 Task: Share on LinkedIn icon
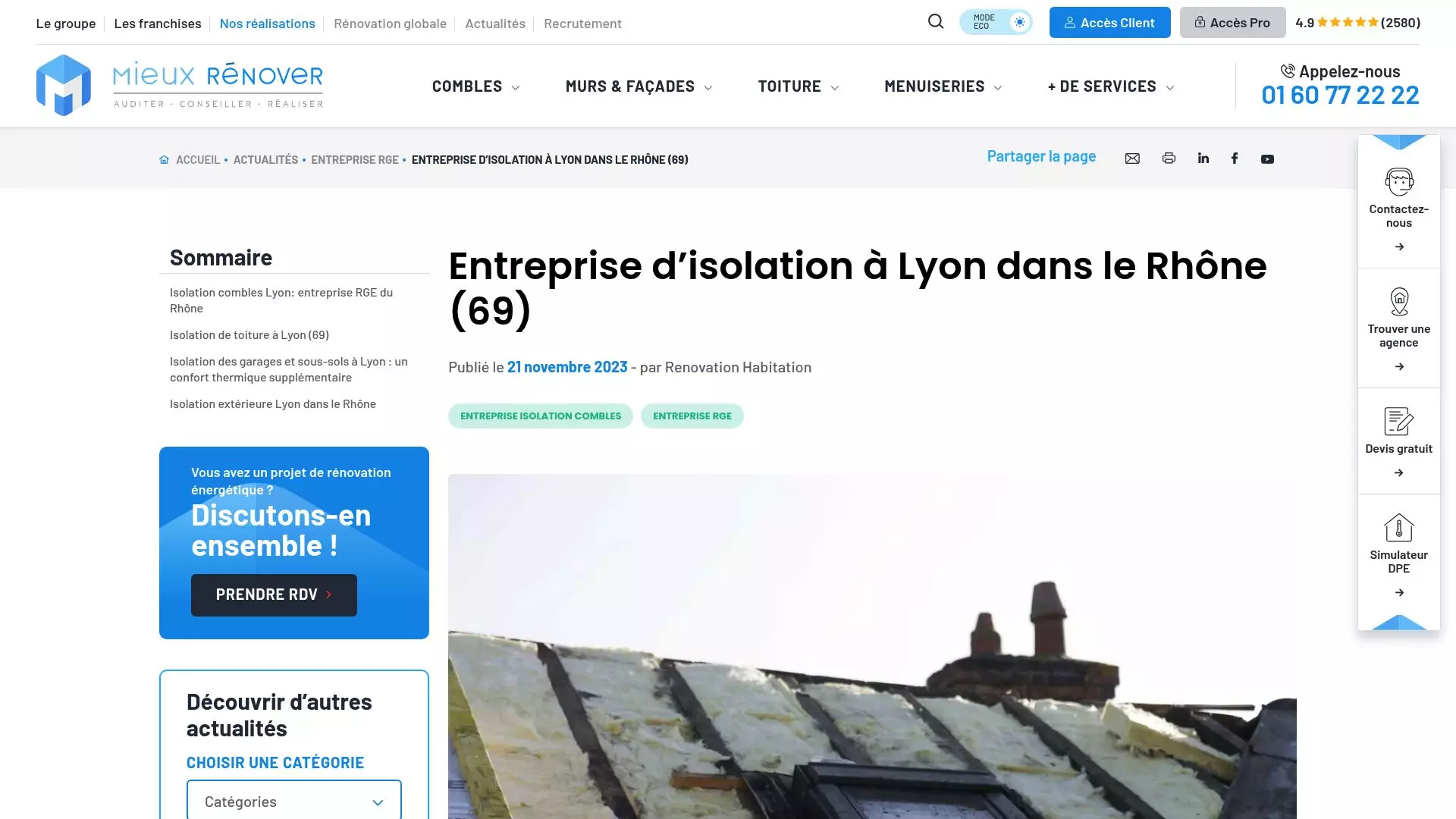click(1203, 158)
